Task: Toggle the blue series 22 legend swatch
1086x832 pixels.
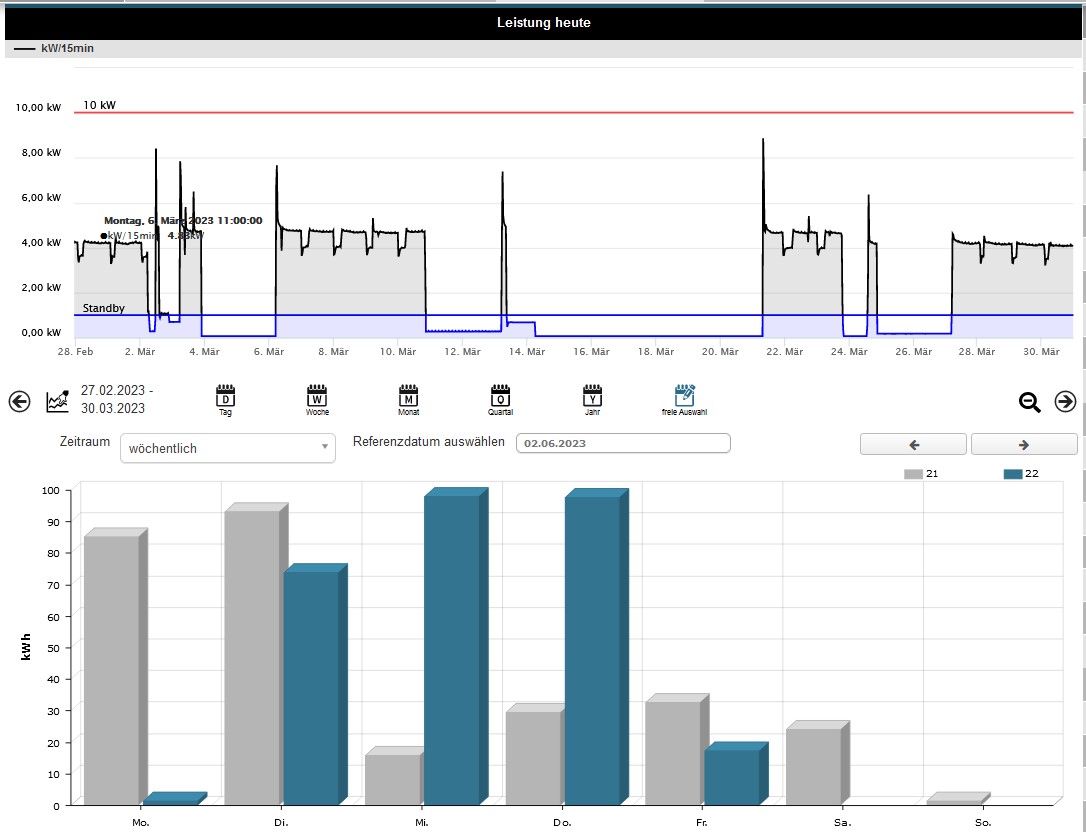Action: pyautogui.click(x=1012, y=474)
